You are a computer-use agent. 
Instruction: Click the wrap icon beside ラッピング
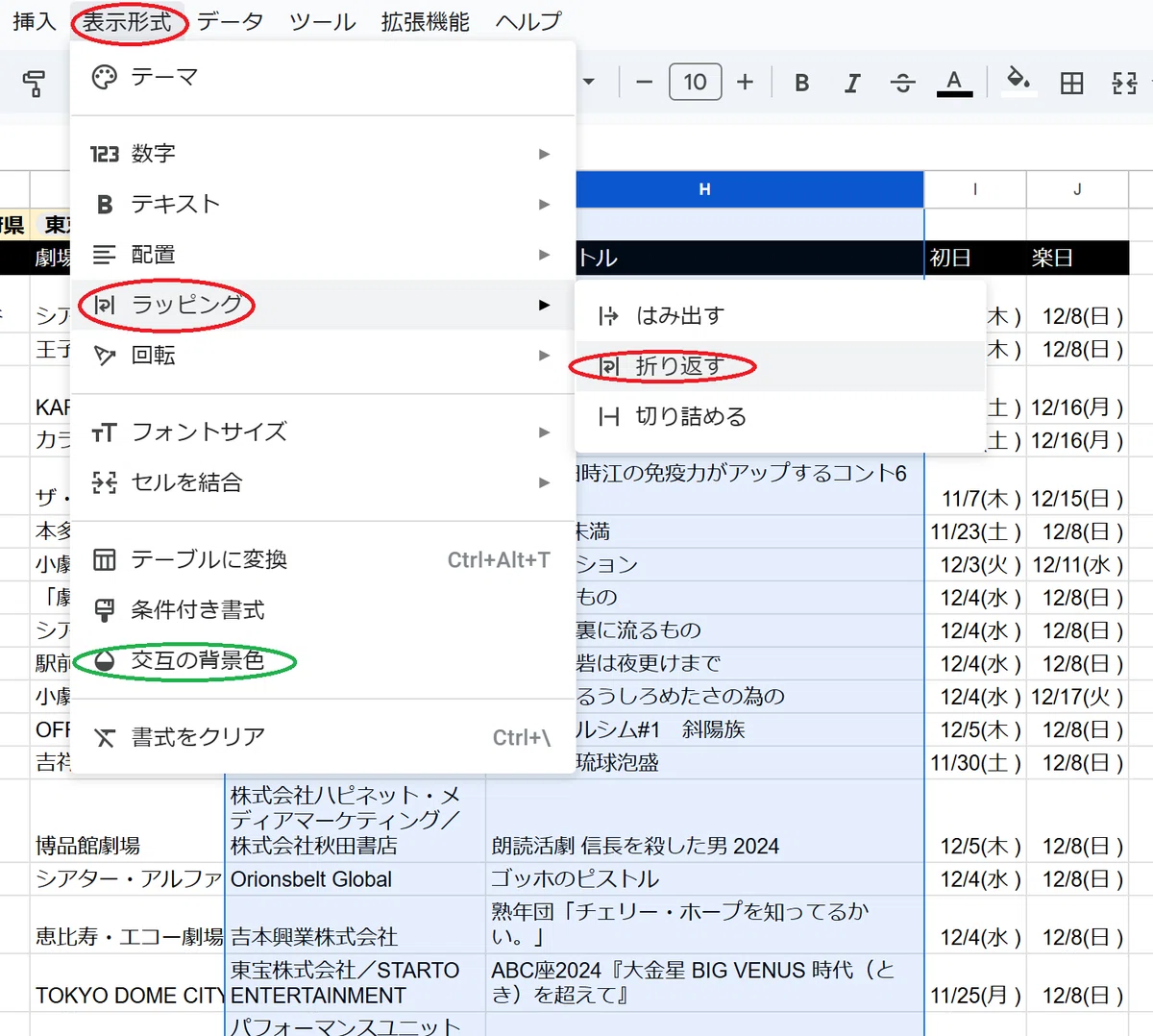[104, 305]
